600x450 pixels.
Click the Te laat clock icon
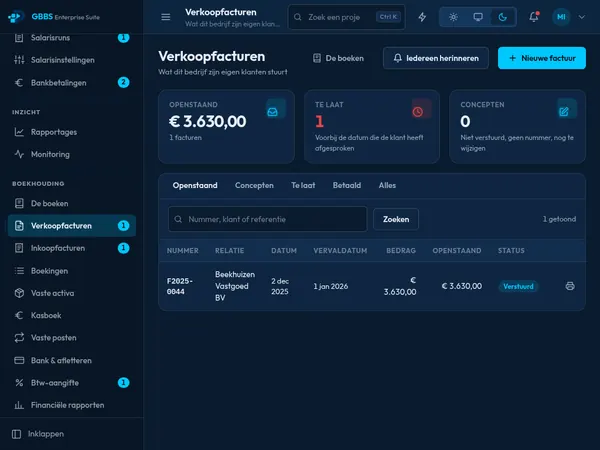pyautogui.click(x=418, y=111)
